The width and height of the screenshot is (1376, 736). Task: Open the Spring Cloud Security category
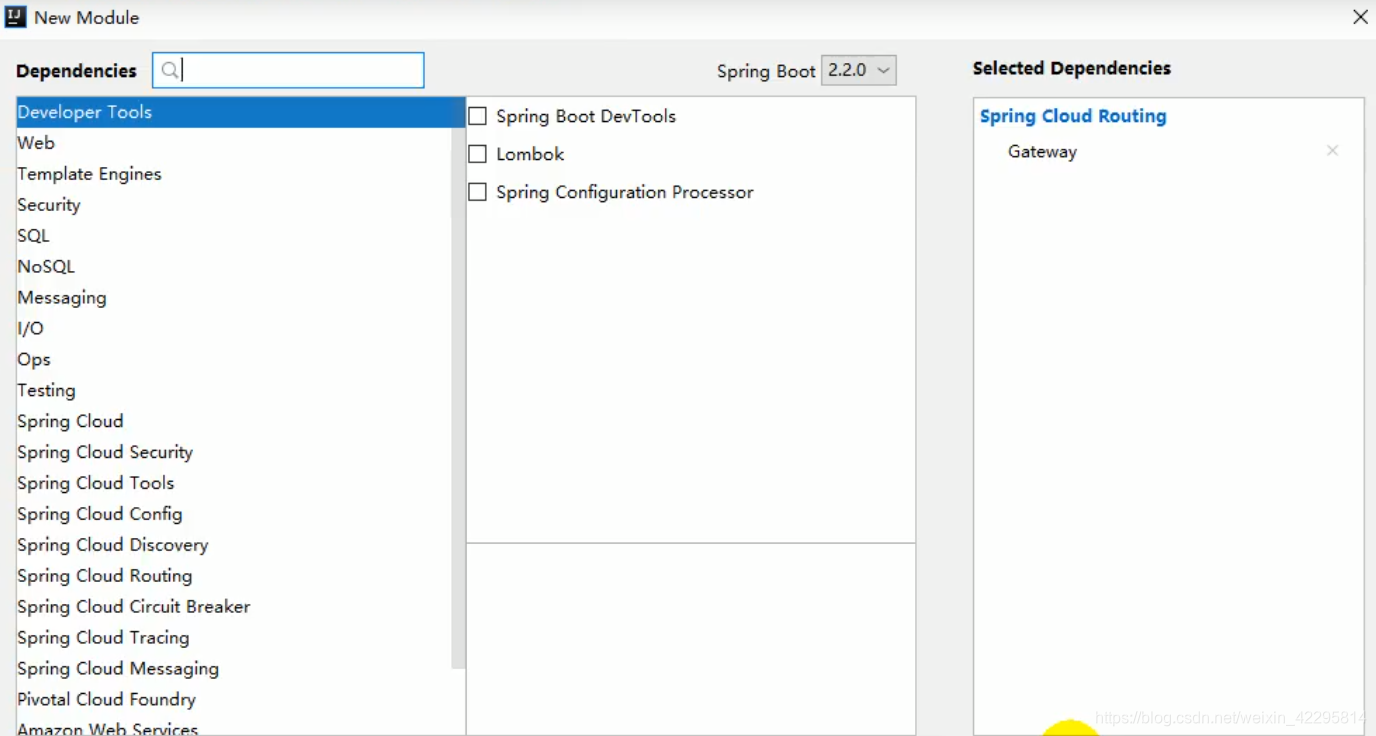tap(234, 453)
